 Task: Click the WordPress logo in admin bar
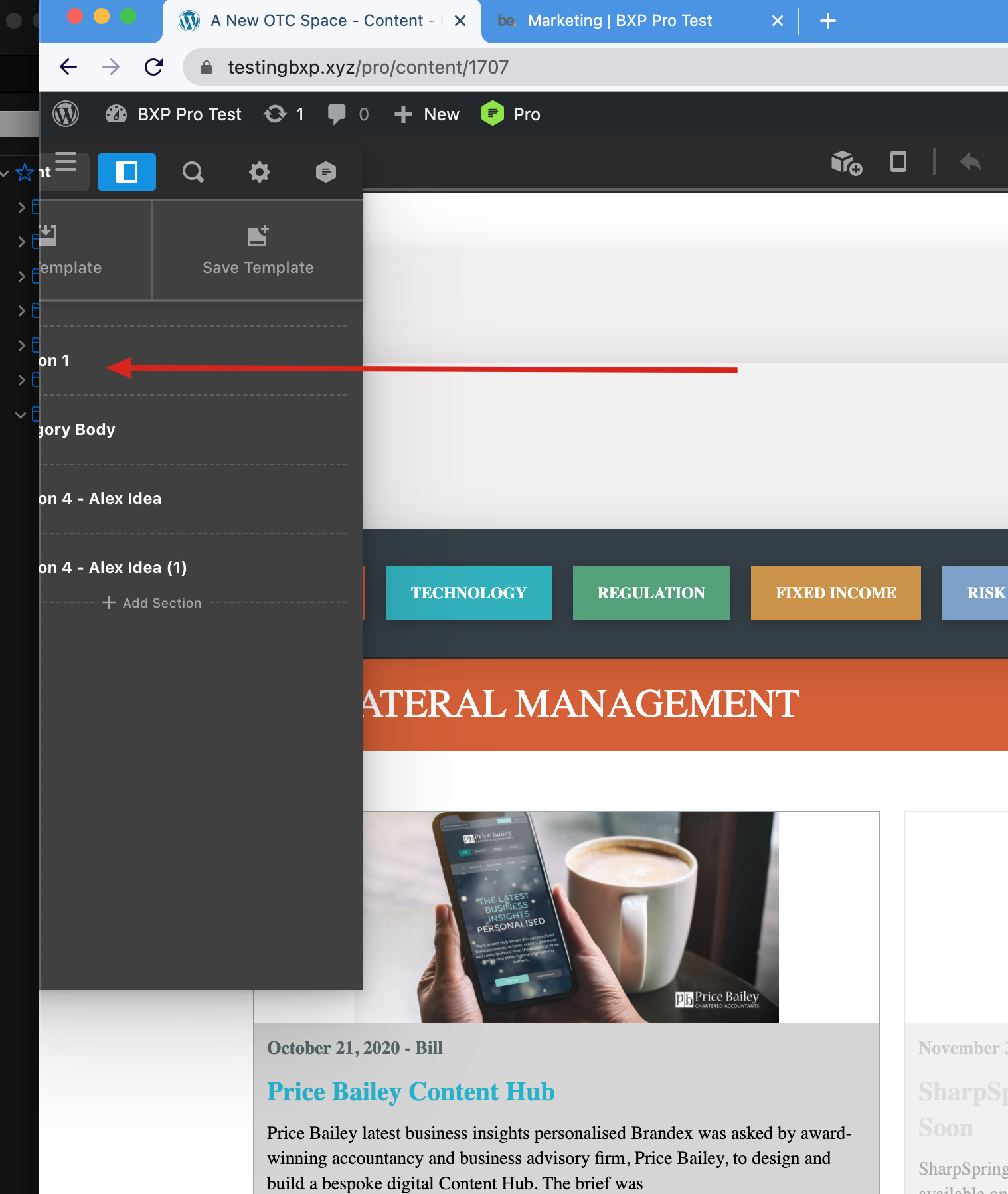(x=66, y=114)
